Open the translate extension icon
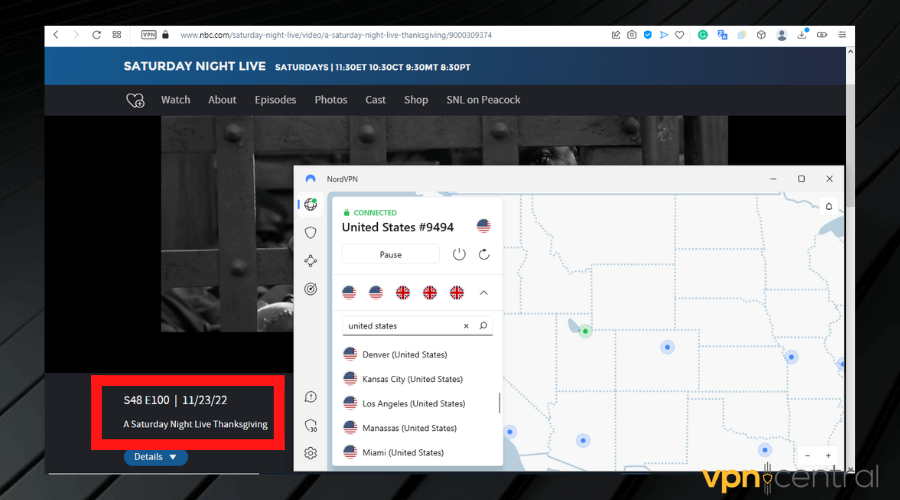900x500 pixels. pos(722,35)
